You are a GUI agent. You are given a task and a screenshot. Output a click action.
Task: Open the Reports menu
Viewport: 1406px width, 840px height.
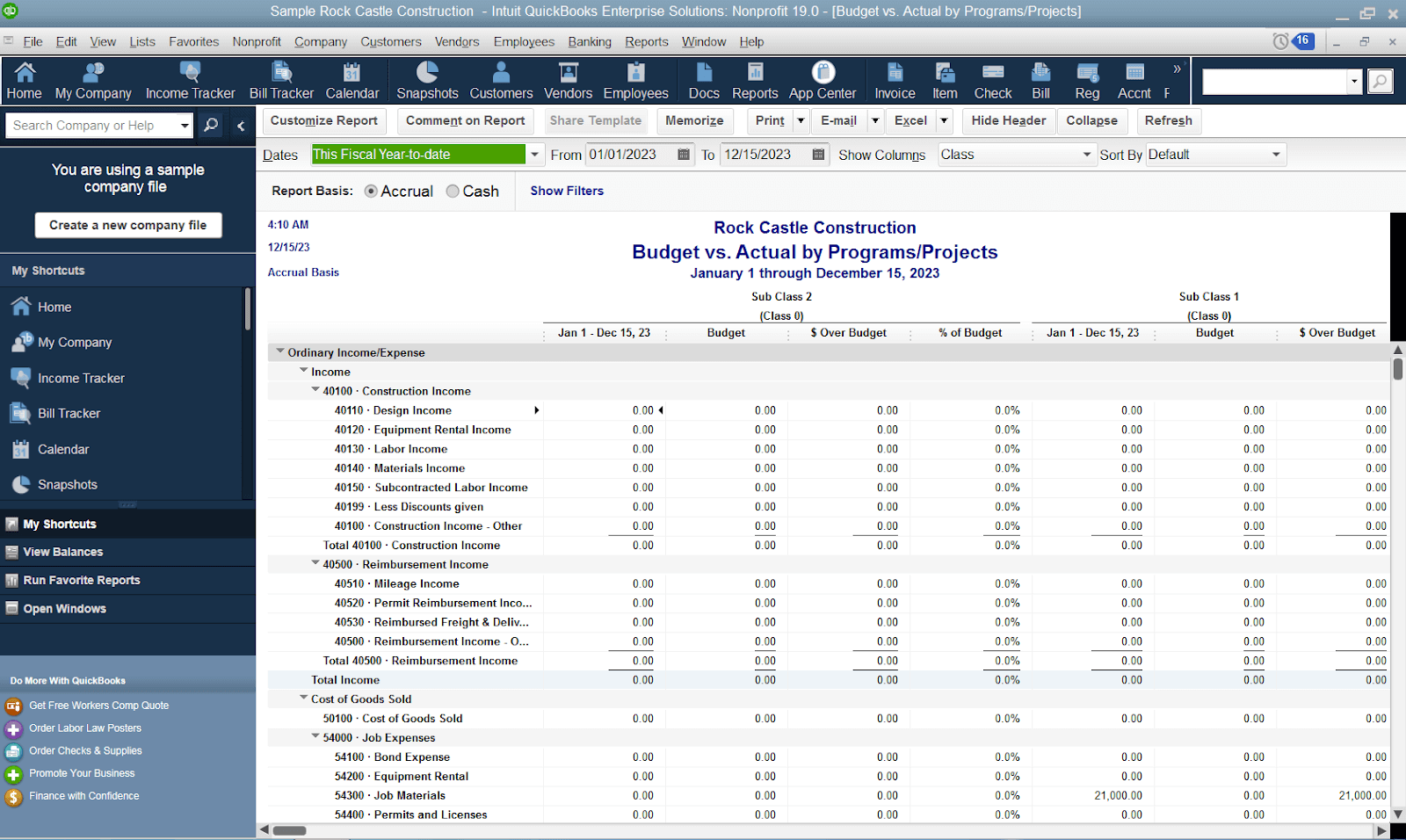tap(647, 41)
